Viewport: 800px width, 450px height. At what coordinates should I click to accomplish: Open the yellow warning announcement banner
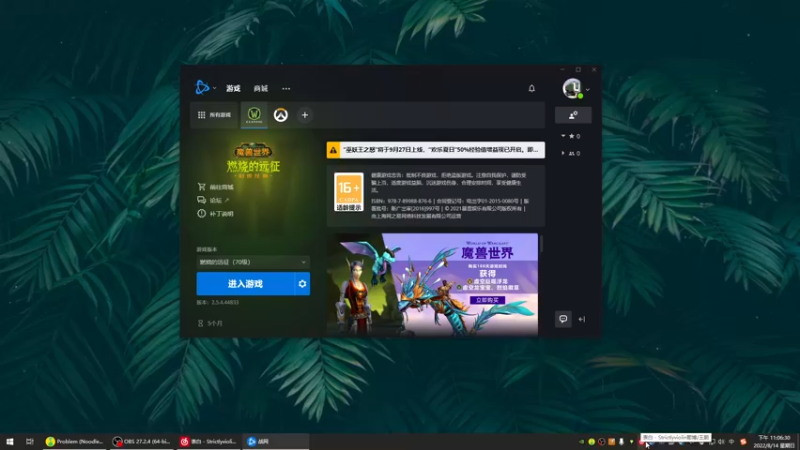(436, 149)
